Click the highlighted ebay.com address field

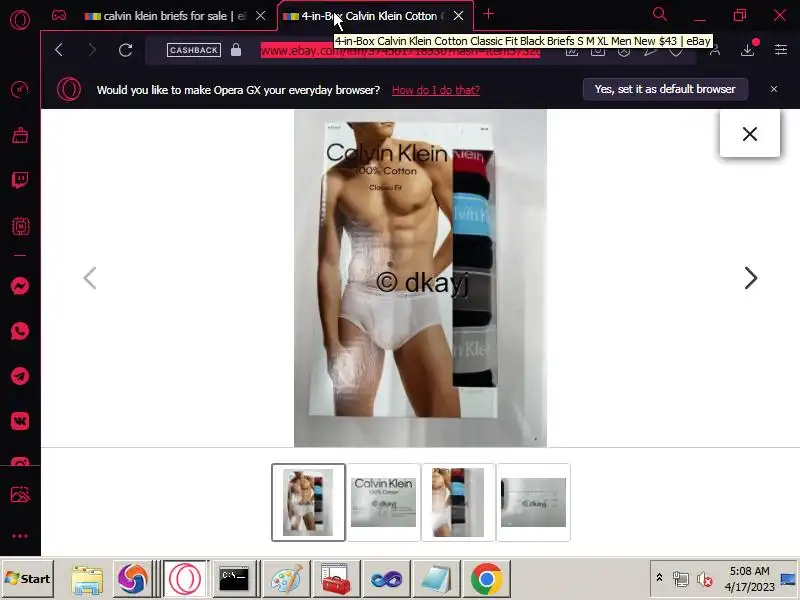pos(400,51)
